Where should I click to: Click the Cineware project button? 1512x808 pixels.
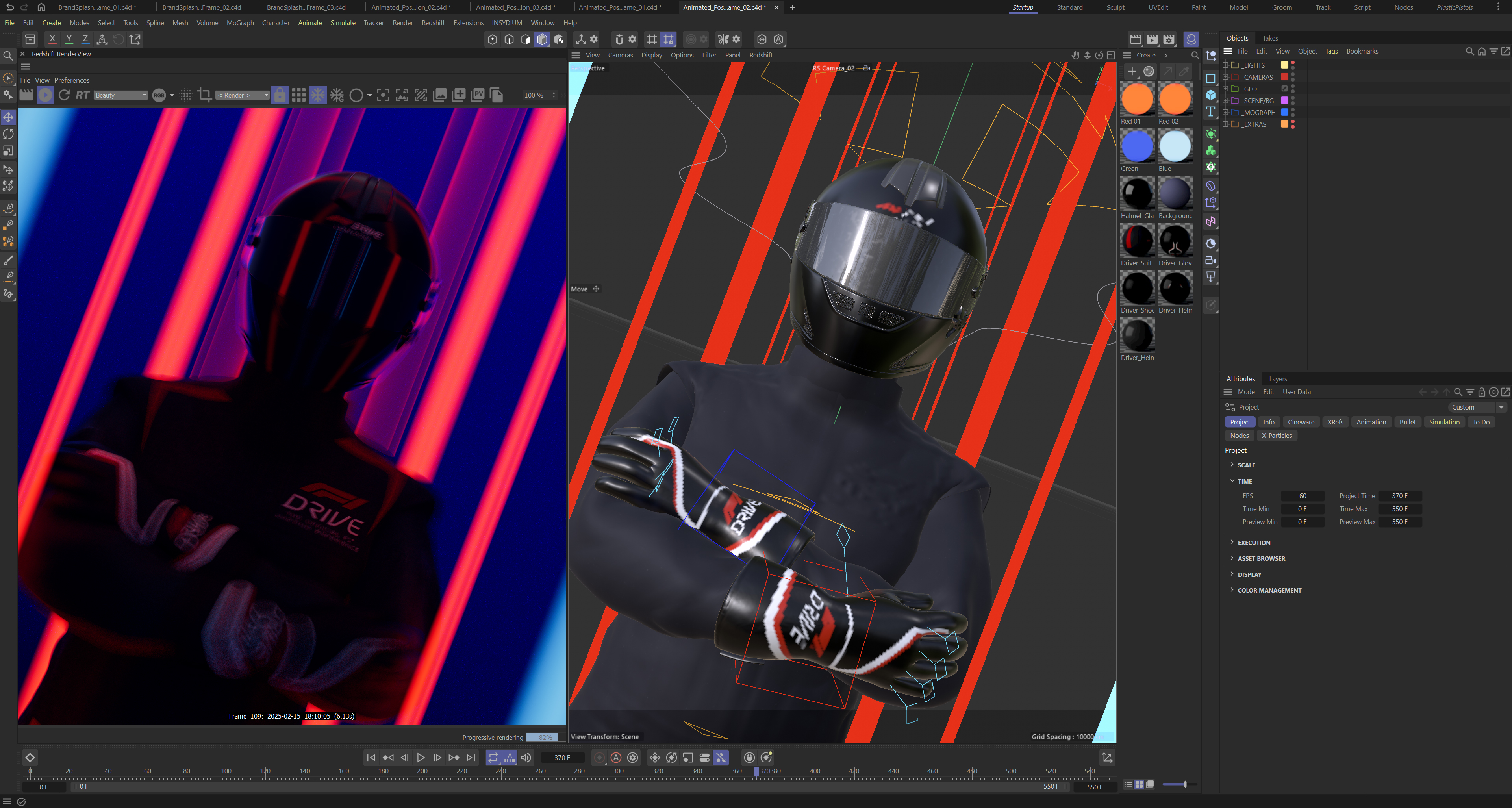point(1301,422)
